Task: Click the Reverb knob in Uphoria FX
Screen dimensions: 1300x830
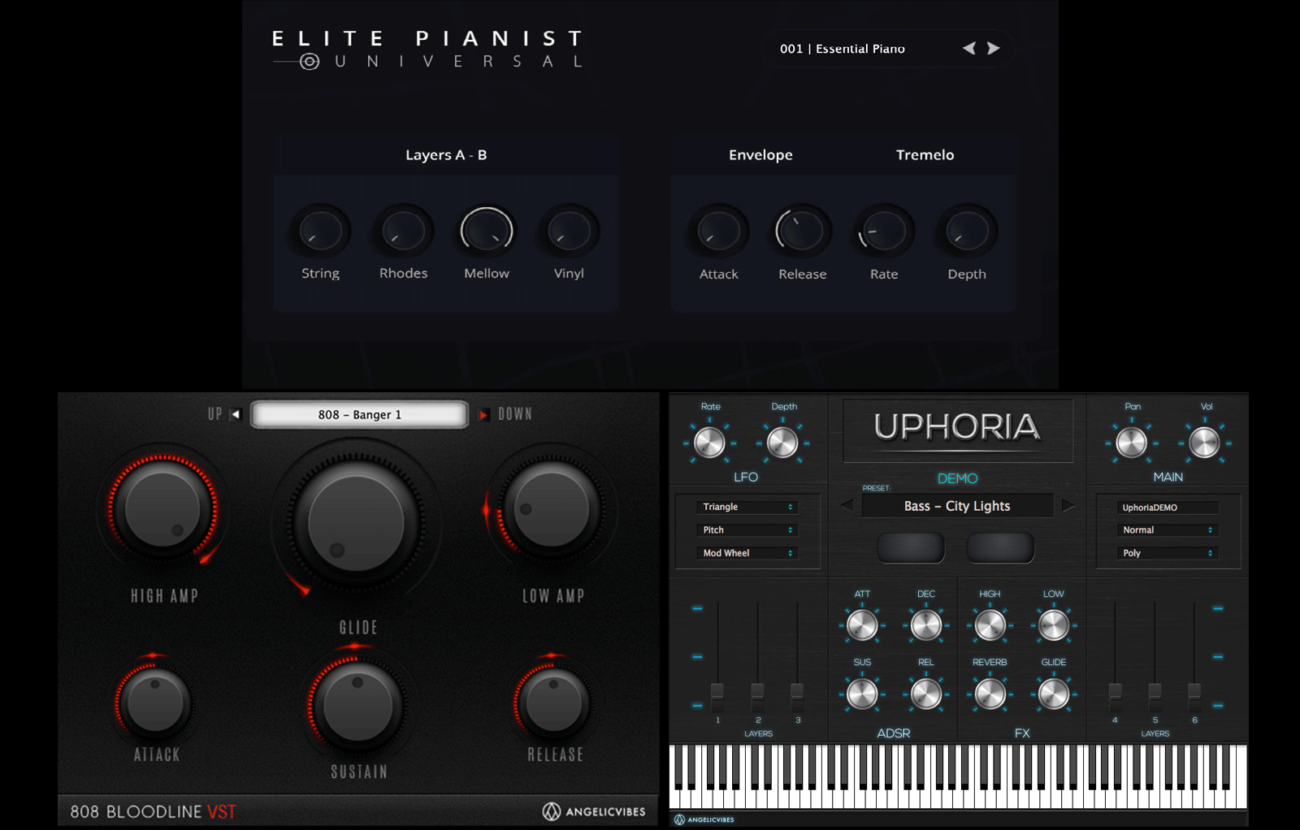Action: pyautogui.click(x=989, y=692)
